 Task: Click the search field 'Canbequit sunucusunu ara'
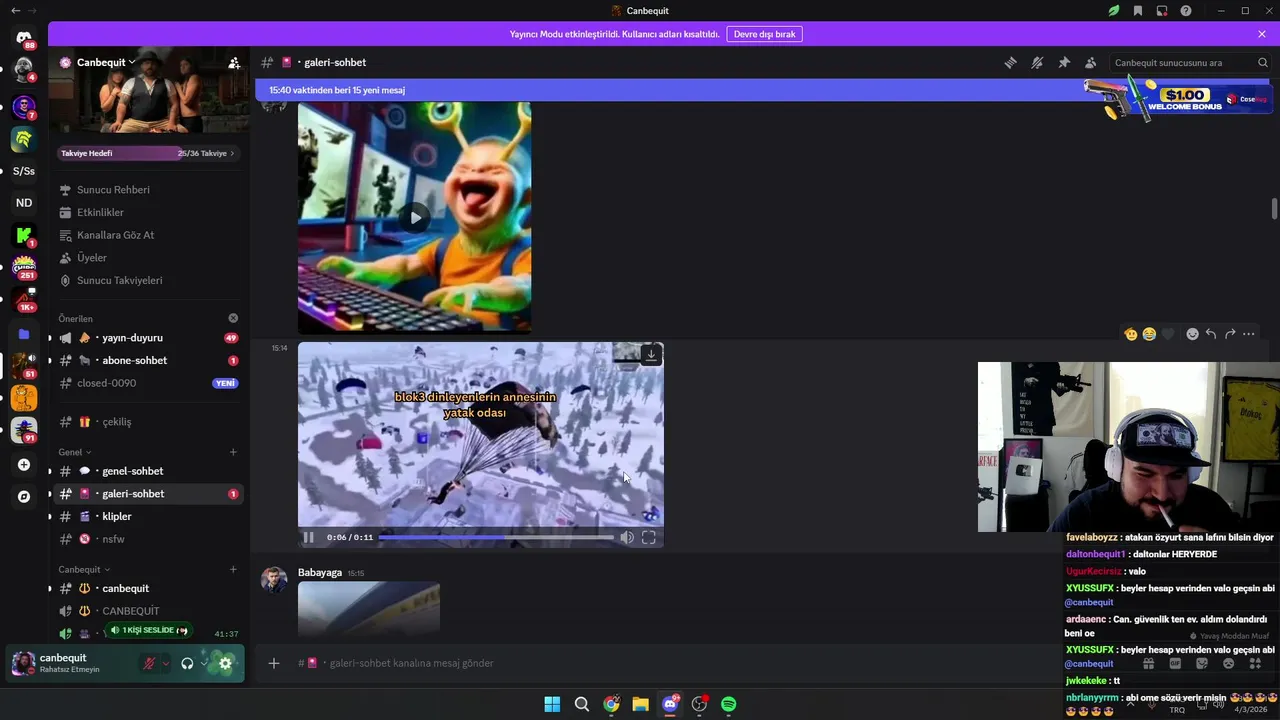(x=1190, y=63)
